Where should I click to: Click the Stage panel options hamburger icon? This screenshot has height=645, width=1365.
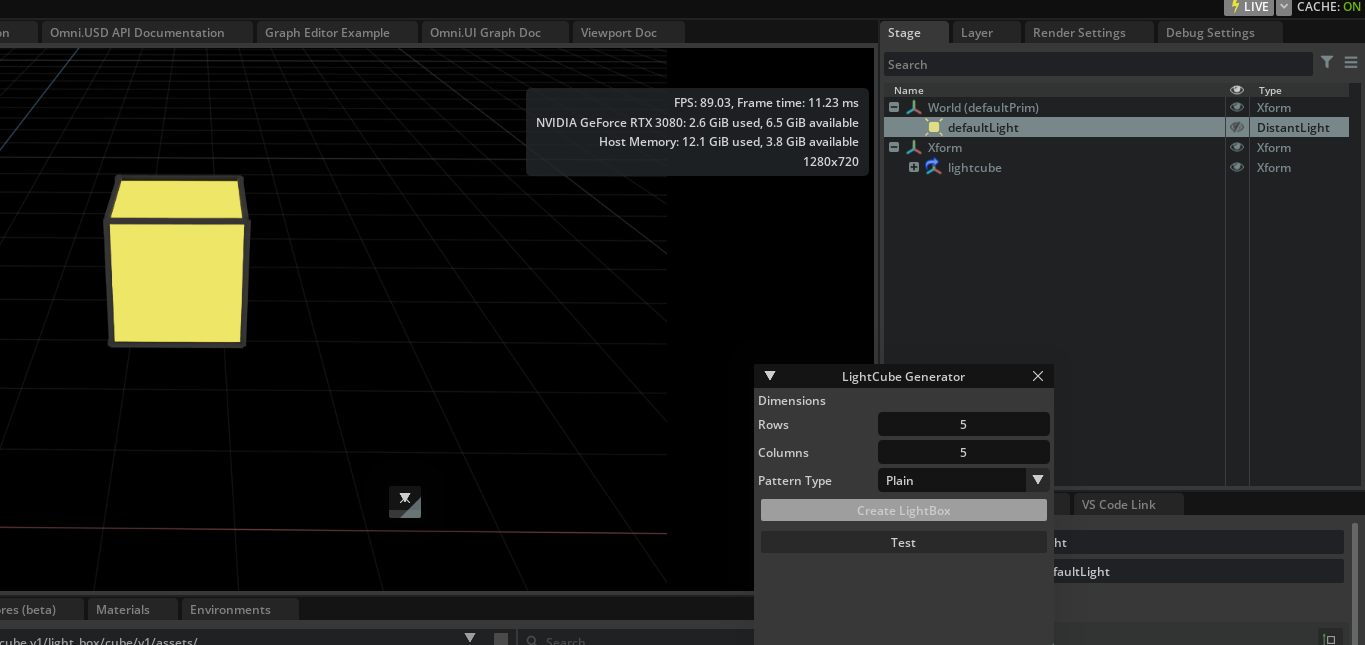coord(1351,62)
